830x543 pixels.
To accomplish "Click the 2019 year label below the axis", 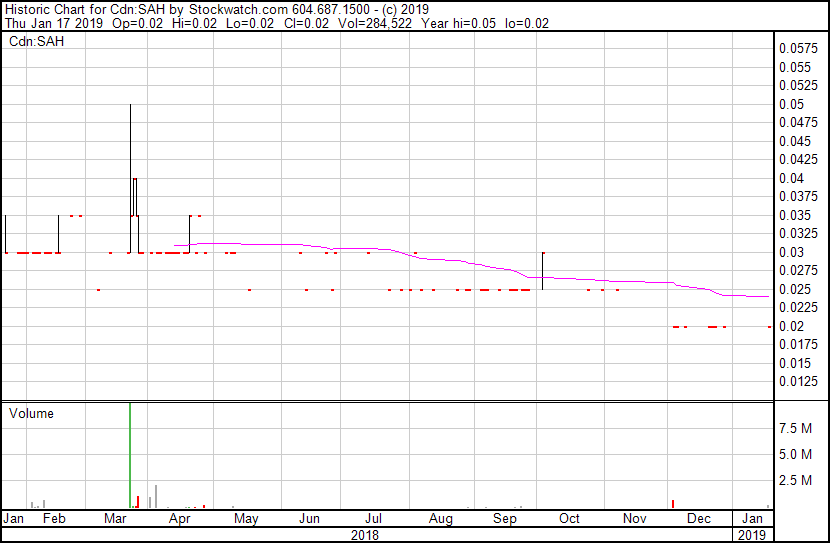I will tap(755, 535).
